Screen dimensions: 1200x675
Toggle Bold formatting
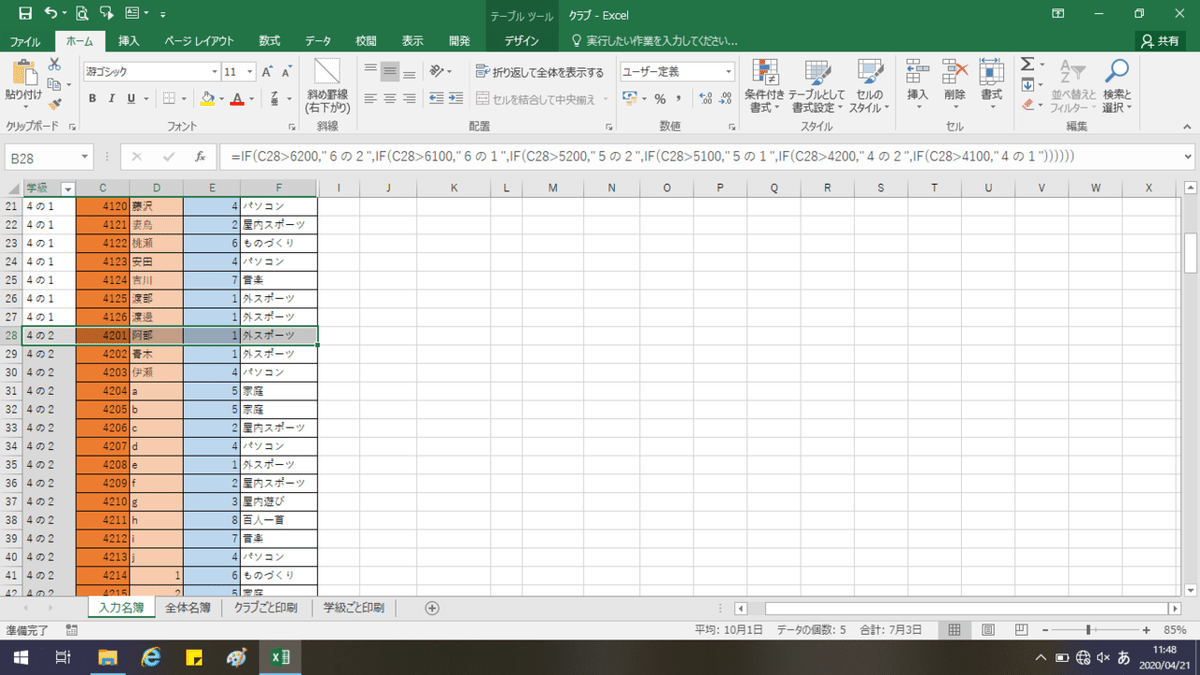pos(92,98)
